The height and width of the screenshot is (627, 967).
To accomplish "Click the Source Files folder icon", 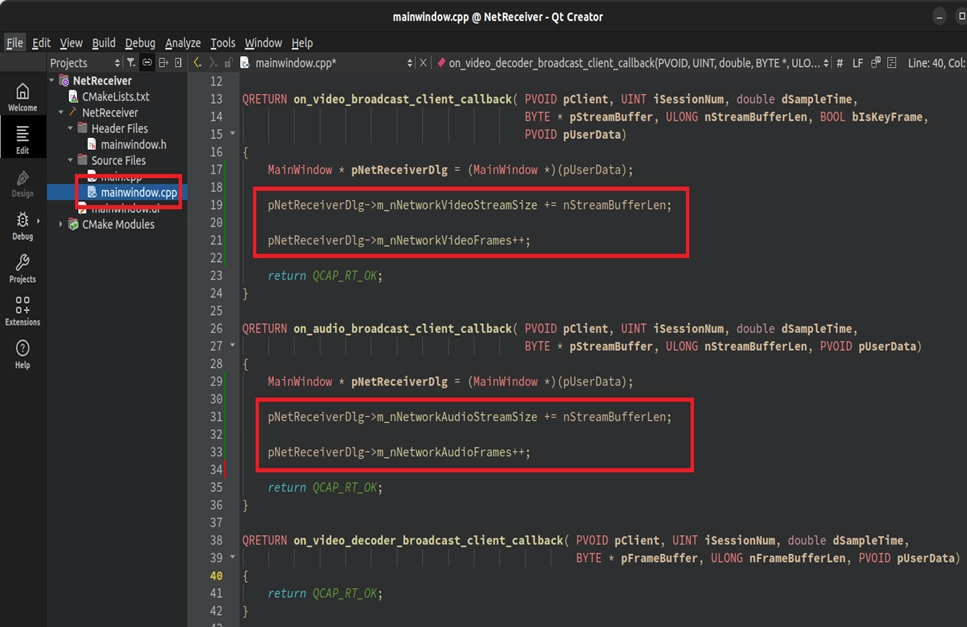I will click(x=83, y=160).
